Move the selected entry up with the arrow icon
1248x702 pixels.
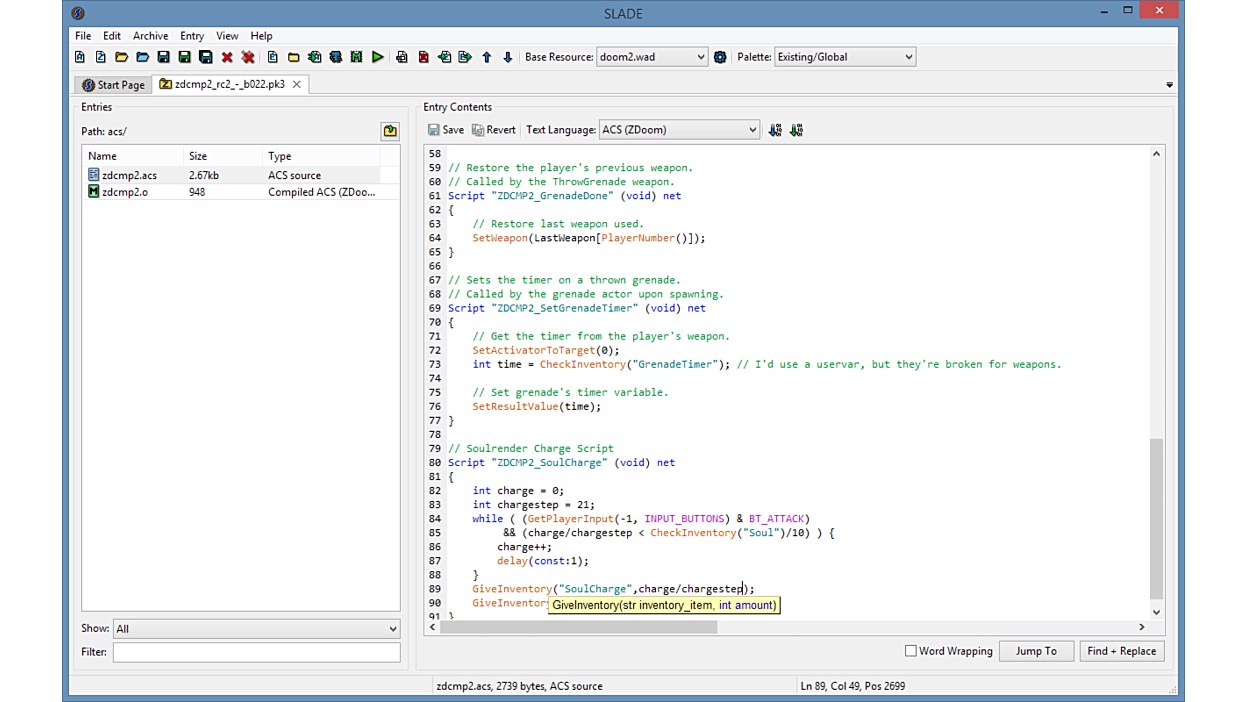[x=487, y=57]
